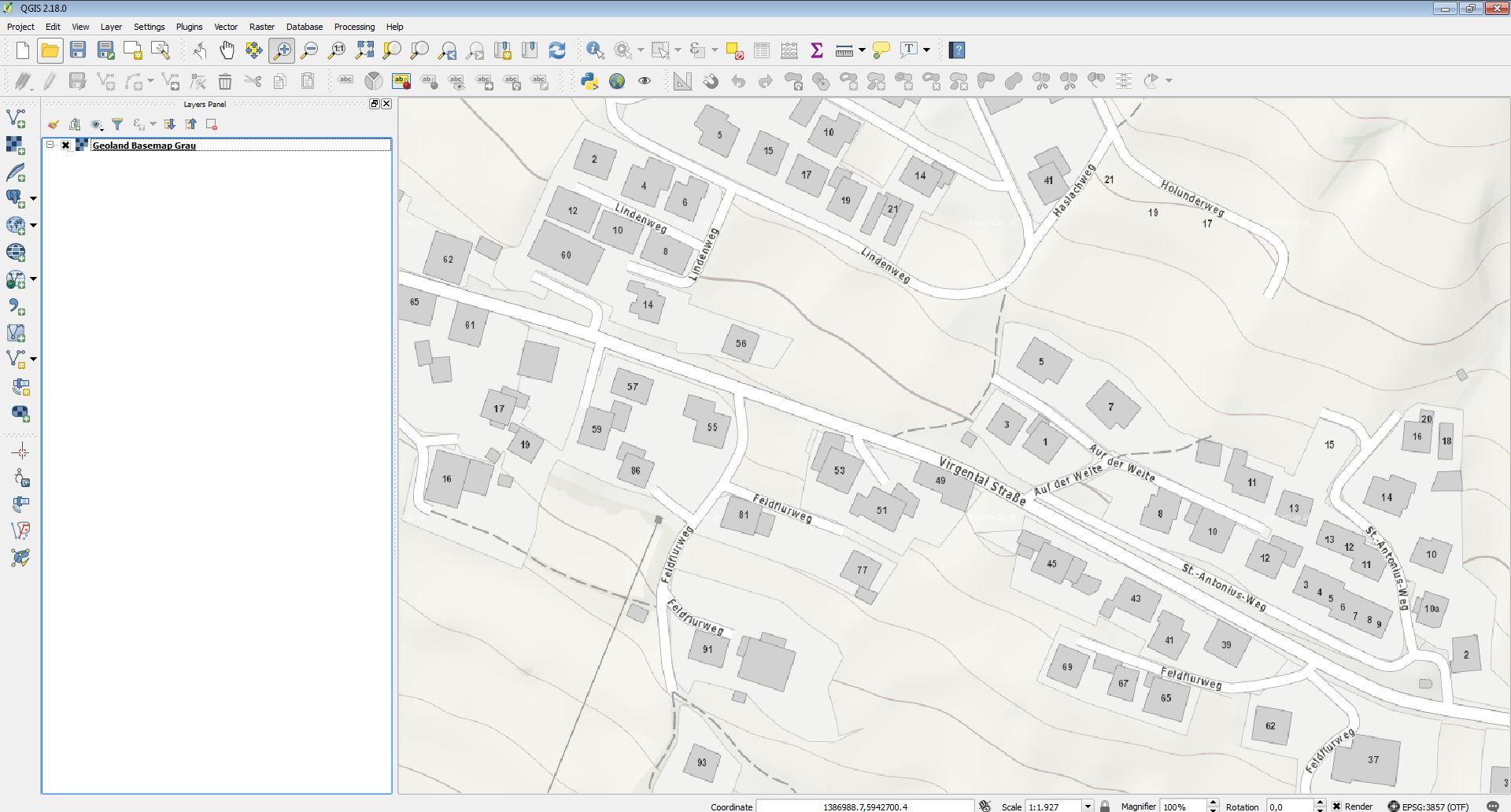This screenshot has width=1511, height=812.
Task: Click the Zoom In magnifier tool
Action: [x=282, y=50]
